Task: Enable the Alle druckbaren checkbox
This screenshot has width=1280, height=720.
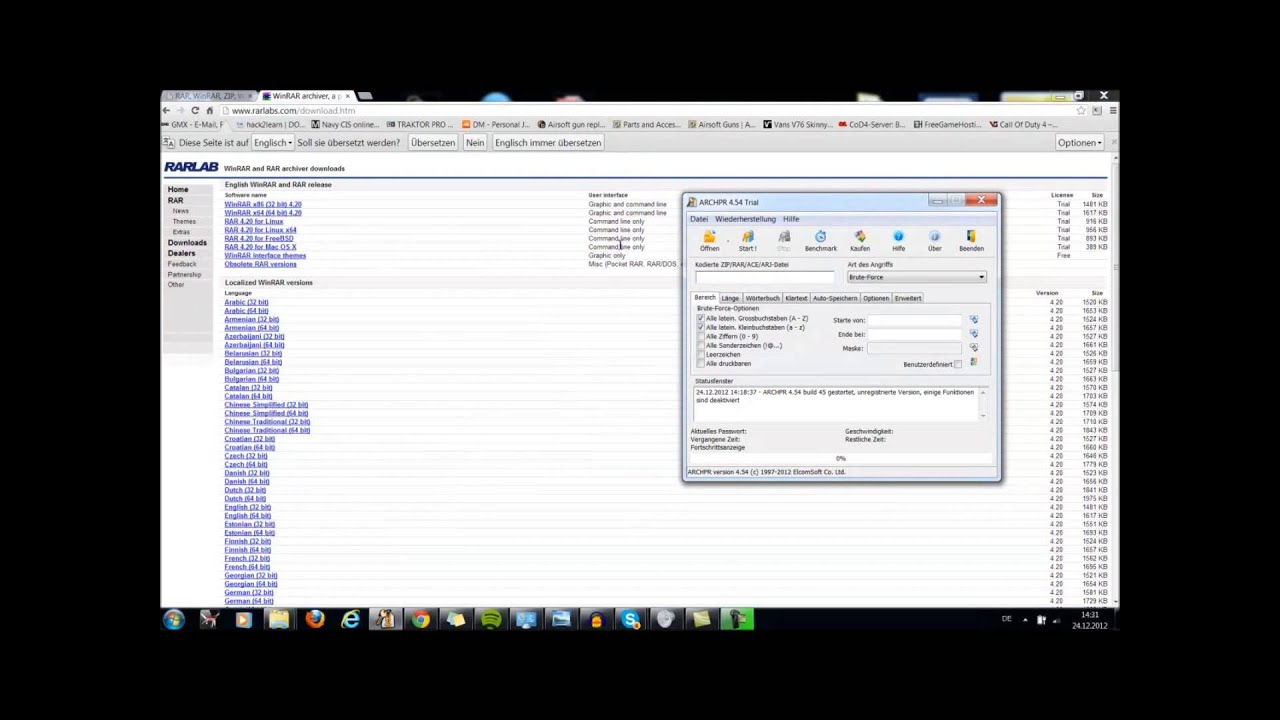Action: (701, 363)
